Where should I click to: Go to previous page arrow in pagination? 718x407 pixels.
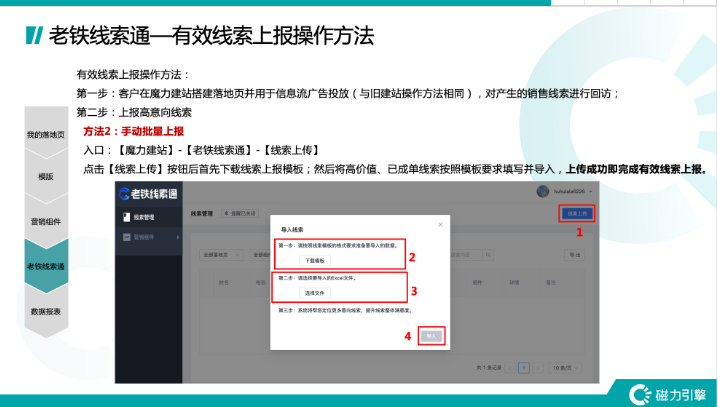tap(510, 368)
